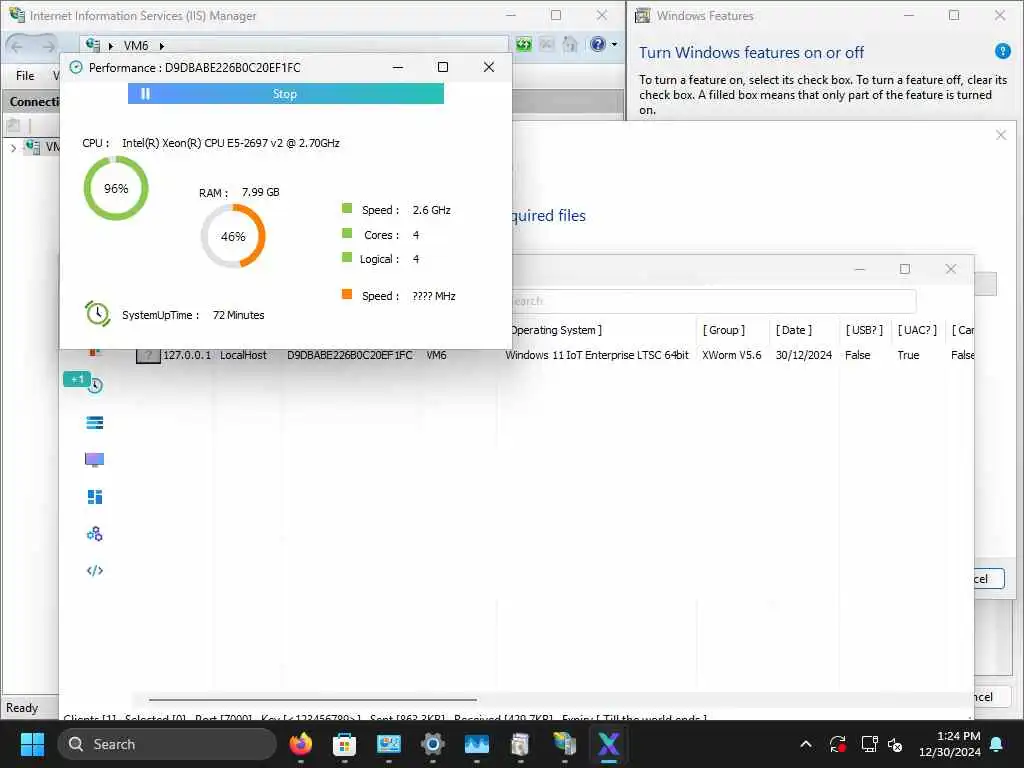Expand the VM tree node in Connections pane
The width and height of the screenshot is (1024, 768).
(x=13, y=148)
